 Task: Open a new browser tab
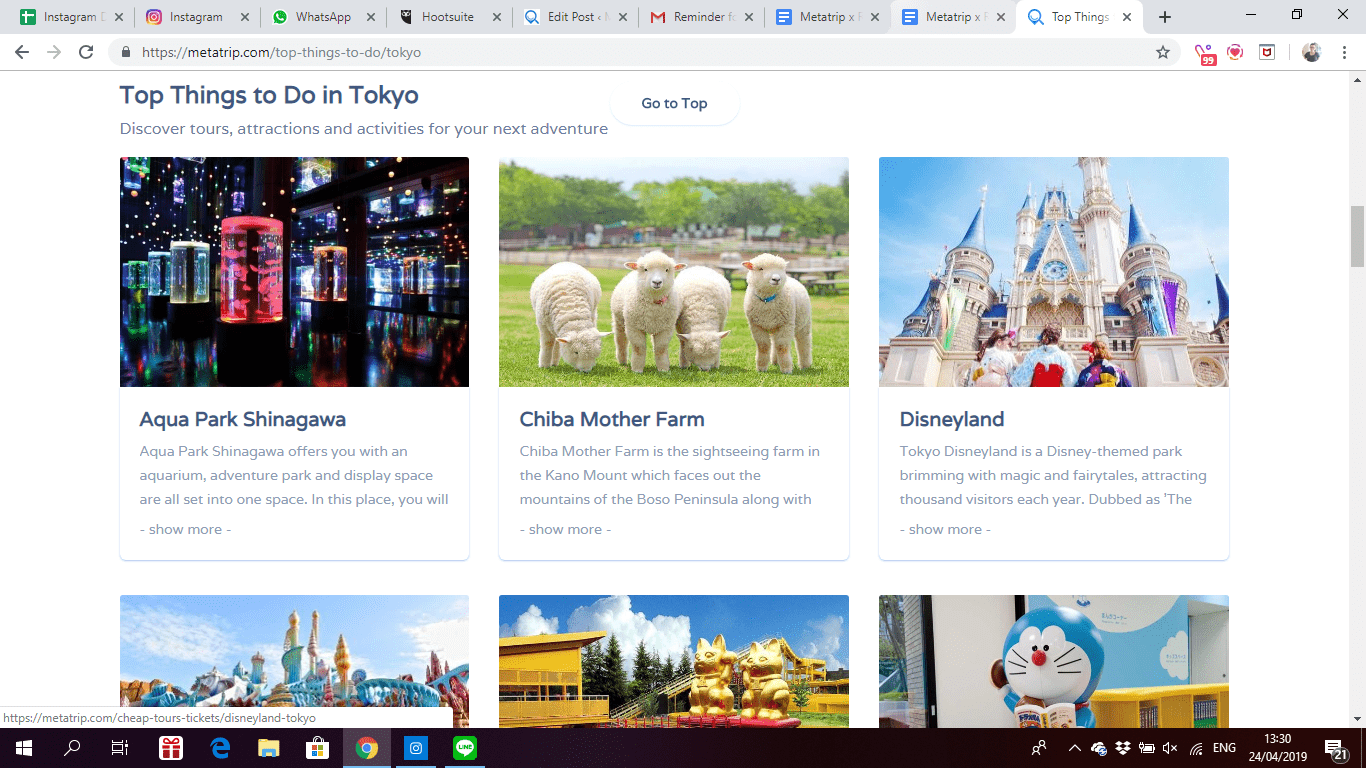[x=1165, y=17]
